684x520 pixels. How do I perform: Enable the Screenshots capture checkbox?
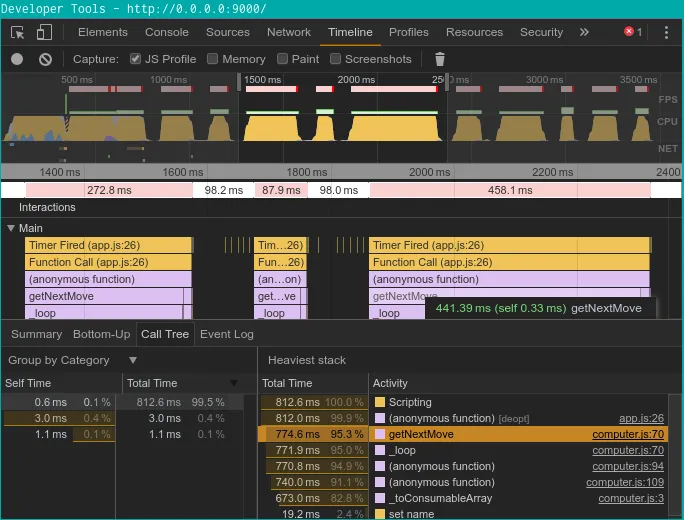point(335,58)
